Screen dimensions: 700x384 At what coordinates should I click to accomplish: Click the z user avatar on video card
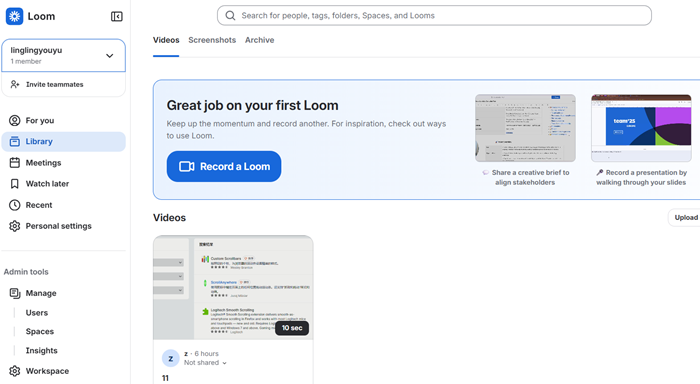pyautogui.click(x=171, y=358)
